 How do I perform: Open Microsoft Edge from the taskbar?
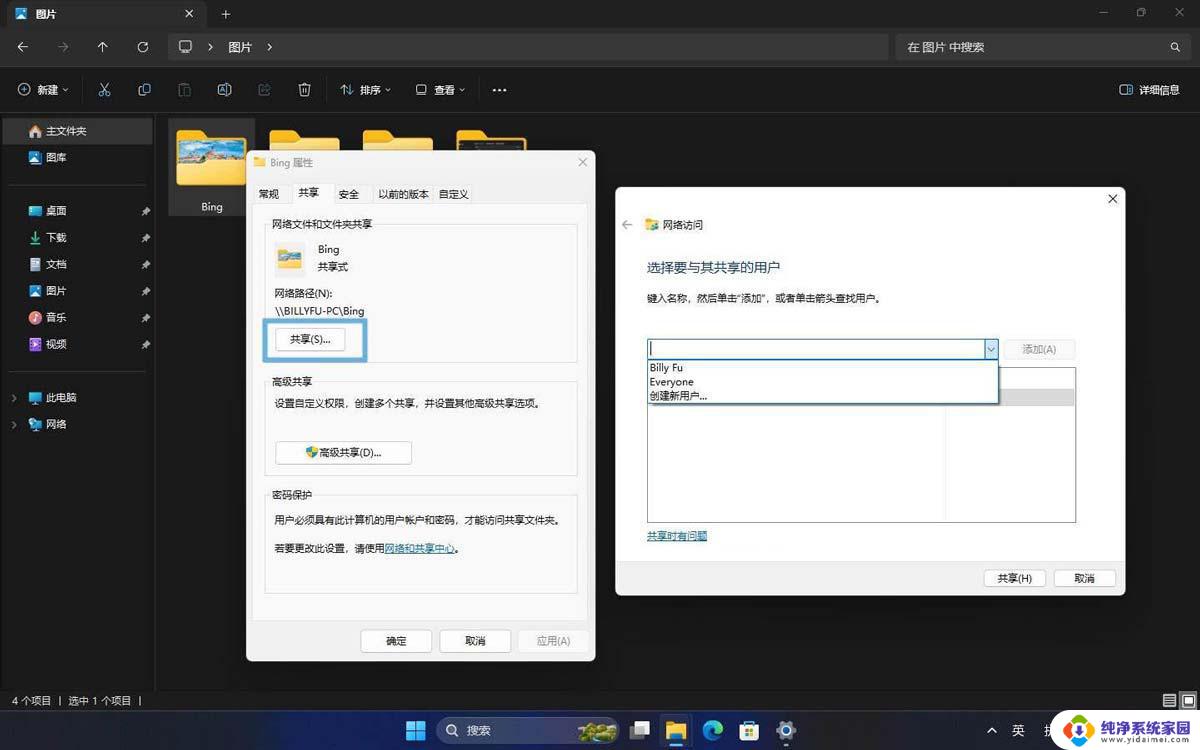pyautogui.click(x=713, y=730)
